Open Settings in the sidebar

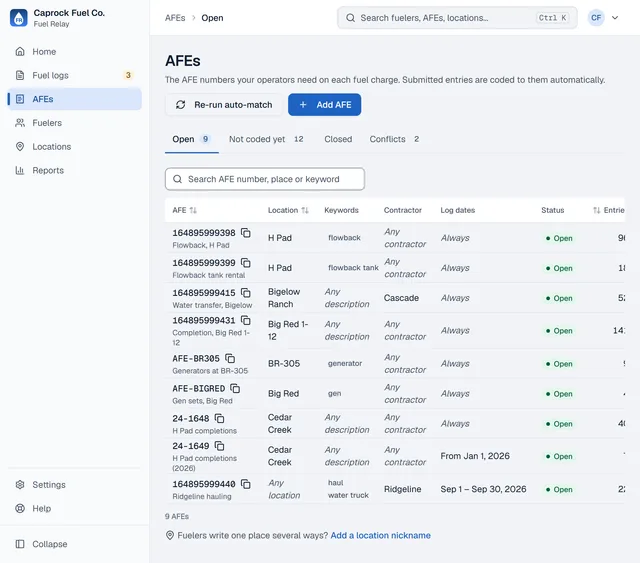(74, 485)
